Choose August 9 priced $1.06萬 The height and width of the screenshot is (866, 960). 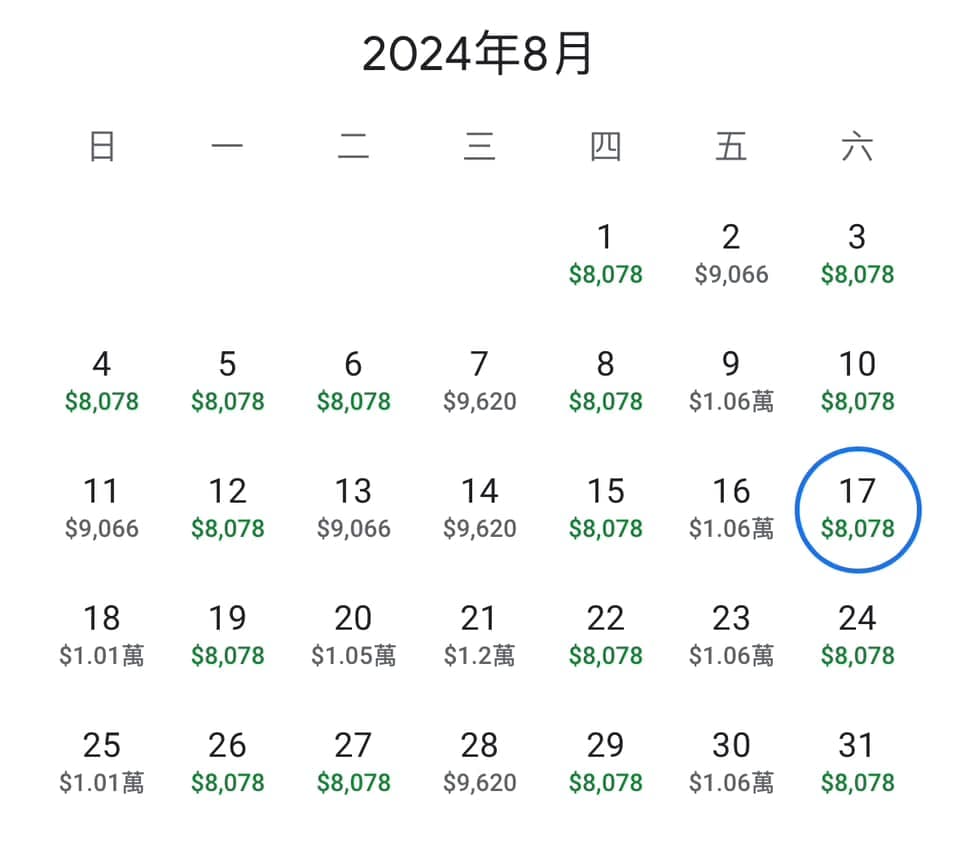tap(731, 382)
